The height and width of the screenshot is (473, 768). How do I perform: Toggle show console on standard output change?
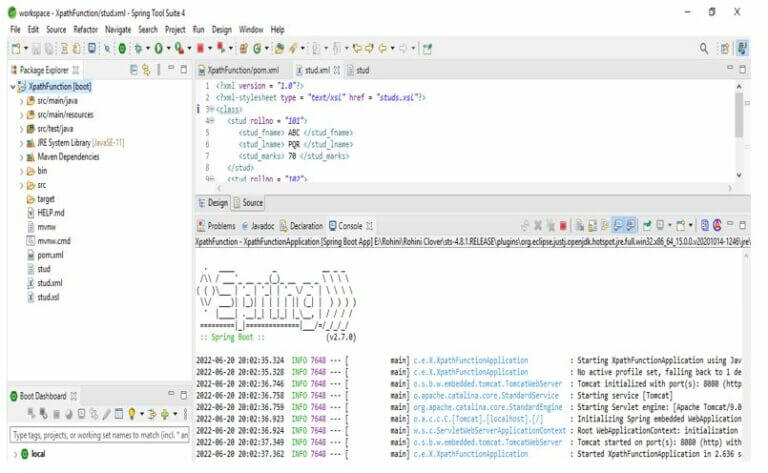click(618, 225)
